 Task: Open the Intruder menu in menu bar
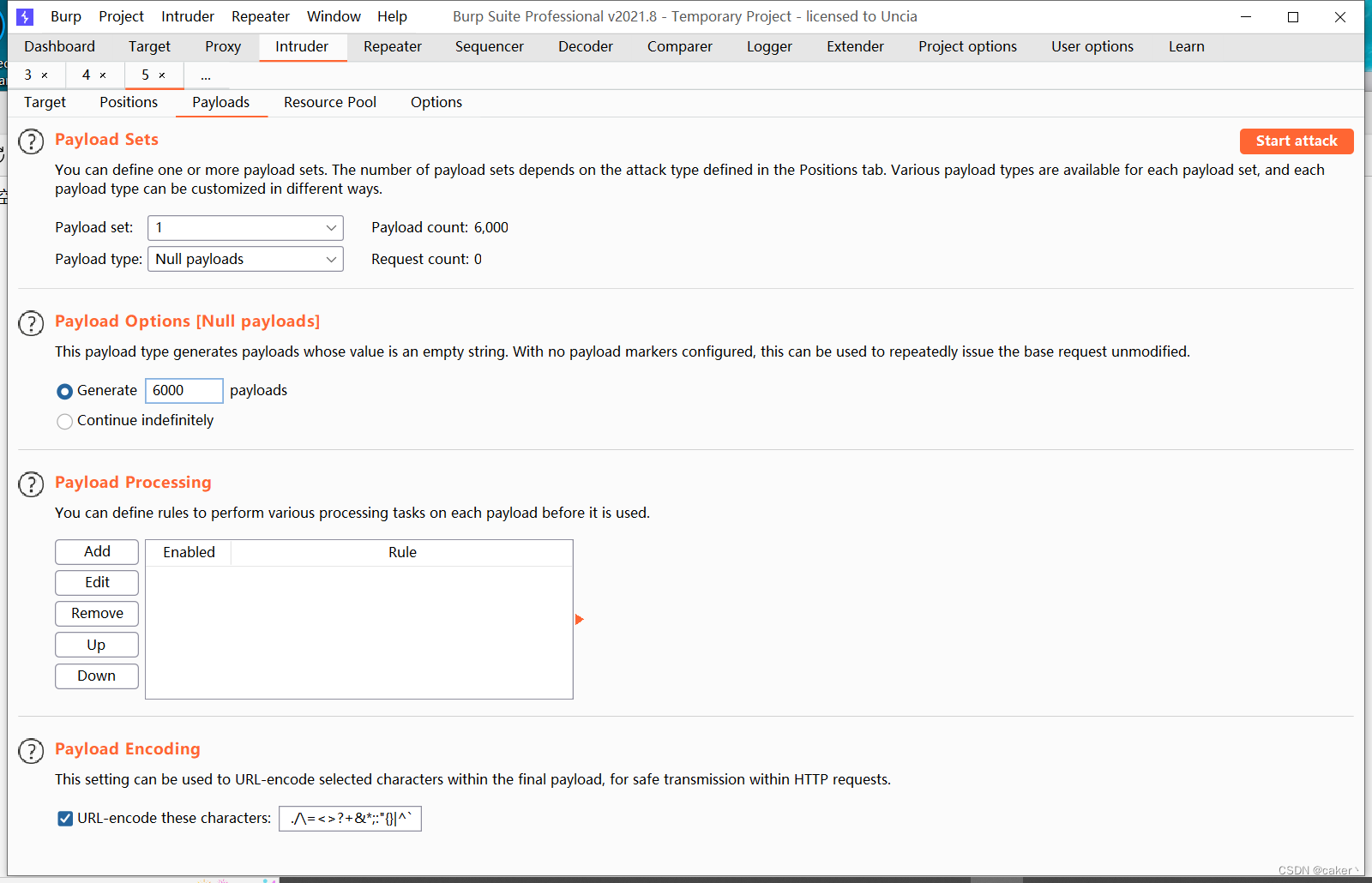[x=188, y=16]
